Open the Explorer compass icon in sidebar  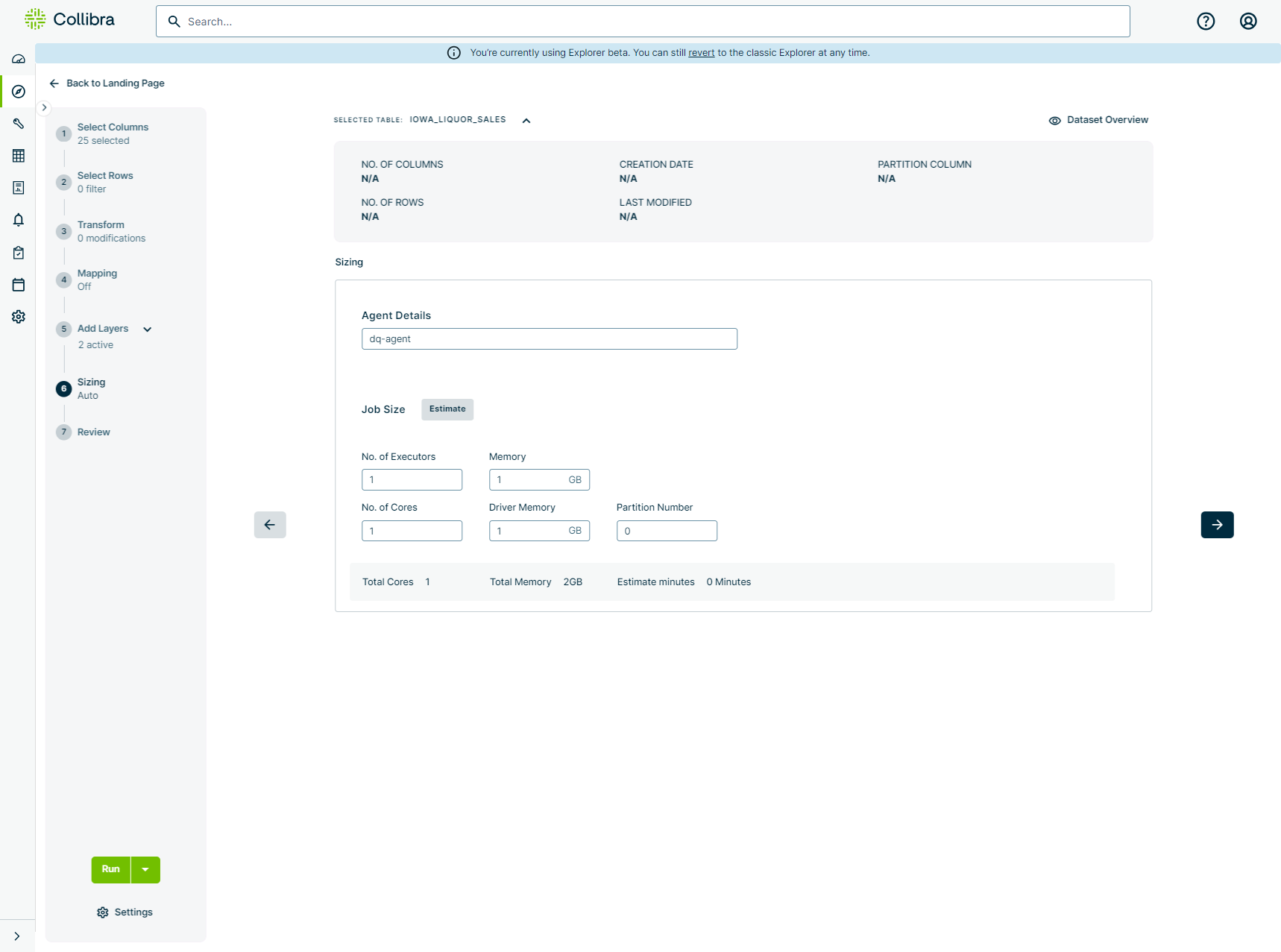(x=19, y=92)
